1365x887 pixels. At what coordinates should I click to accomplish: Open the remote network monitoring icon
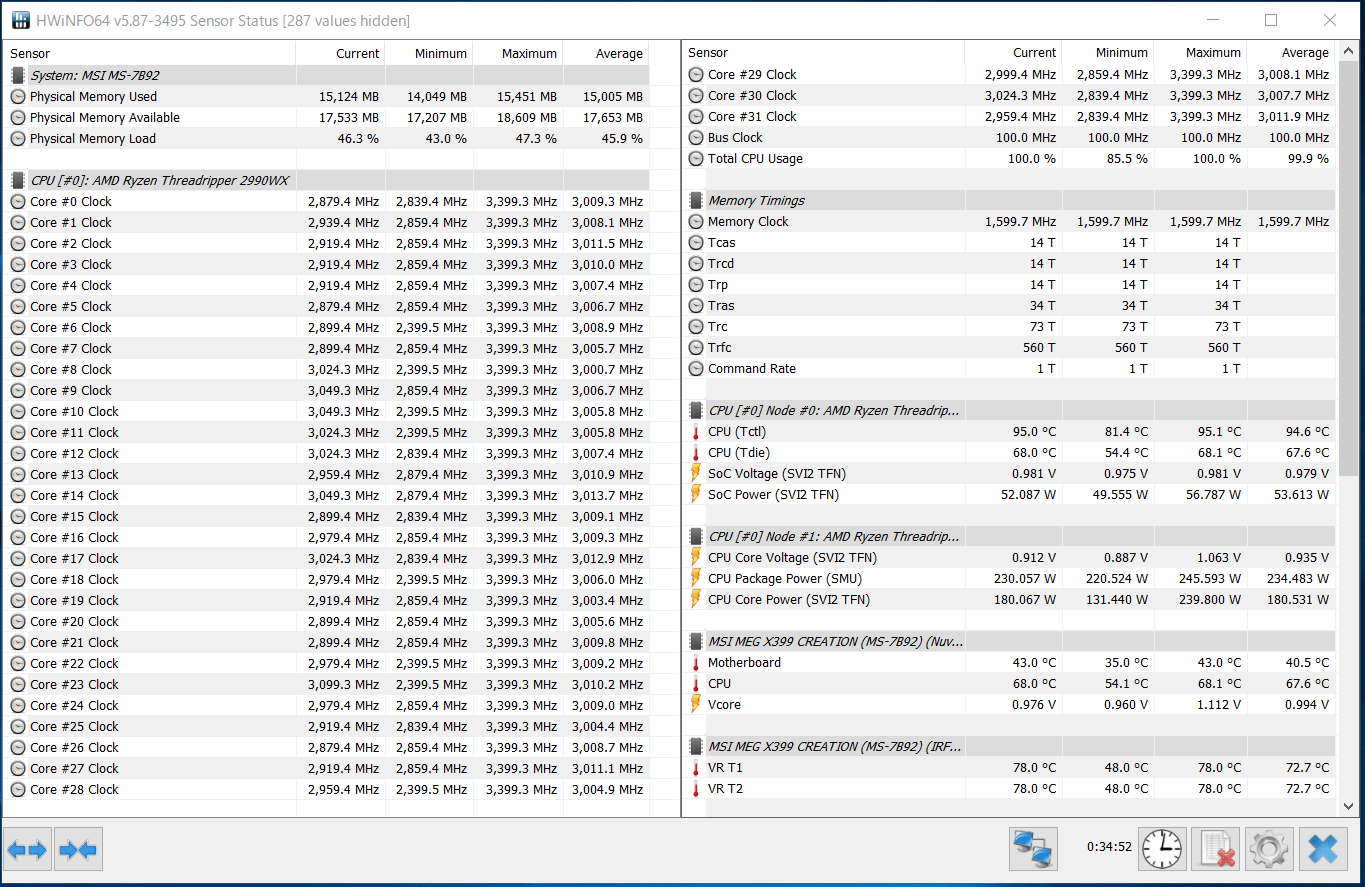(1033, 850)
